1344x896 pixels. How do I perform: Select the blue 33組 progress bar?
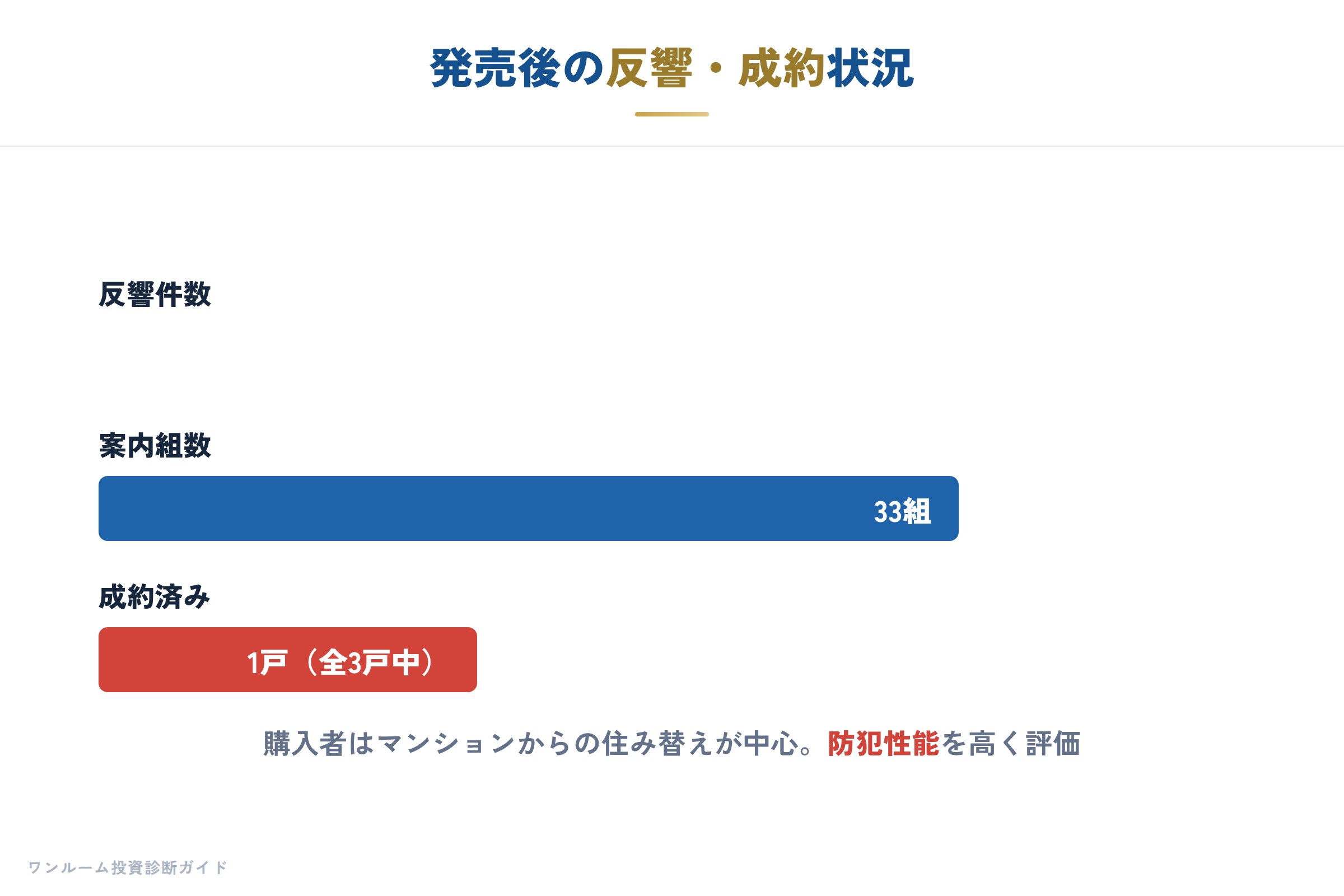[x=529, y=508]
